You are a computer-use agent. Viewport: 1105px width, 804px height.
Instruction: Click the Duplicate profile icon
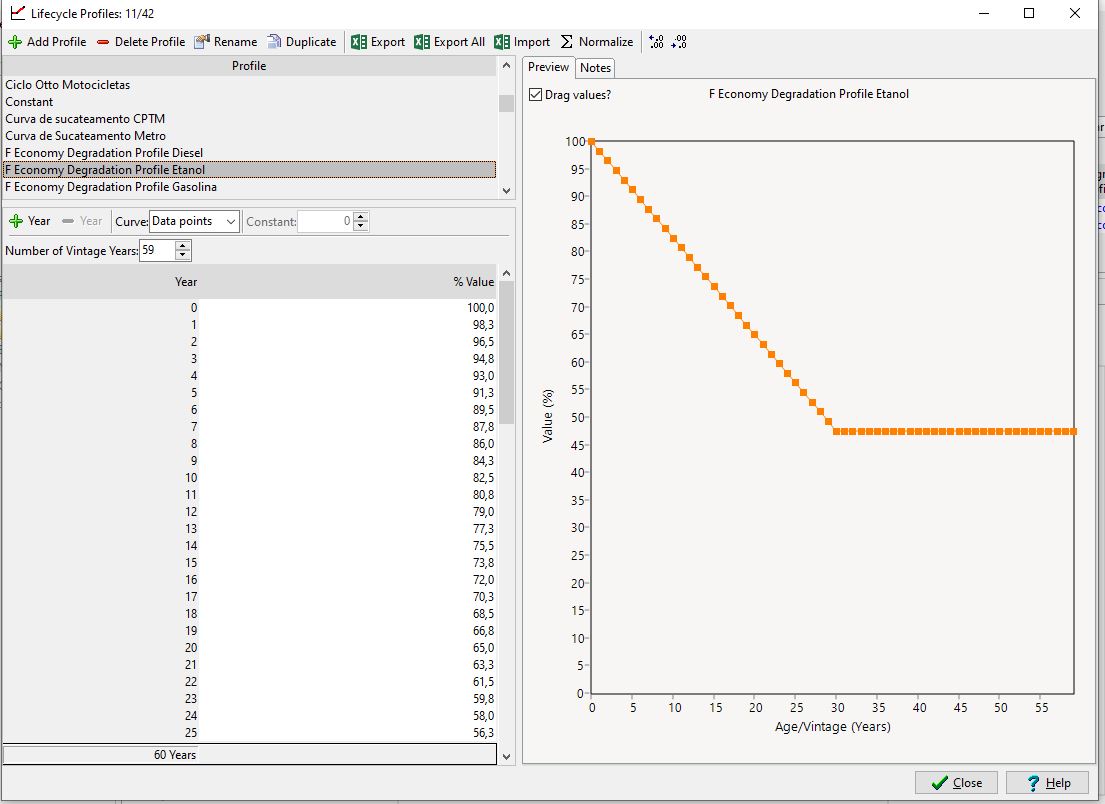point(274,42)
